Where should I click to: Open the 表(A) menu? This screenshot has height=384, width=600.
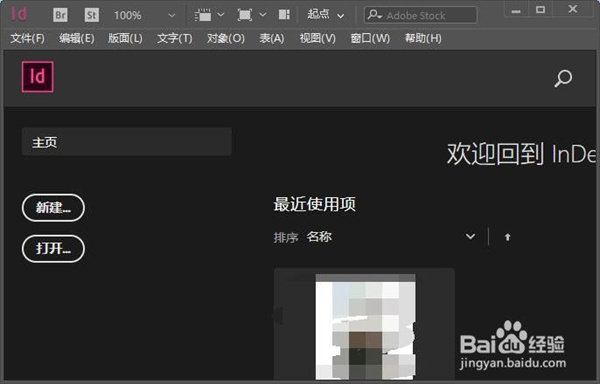tap(272, 38)
